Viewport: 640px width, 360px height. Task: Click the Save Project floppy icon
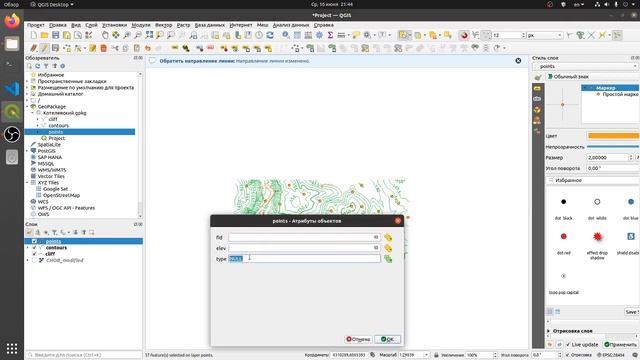[56, 36]
